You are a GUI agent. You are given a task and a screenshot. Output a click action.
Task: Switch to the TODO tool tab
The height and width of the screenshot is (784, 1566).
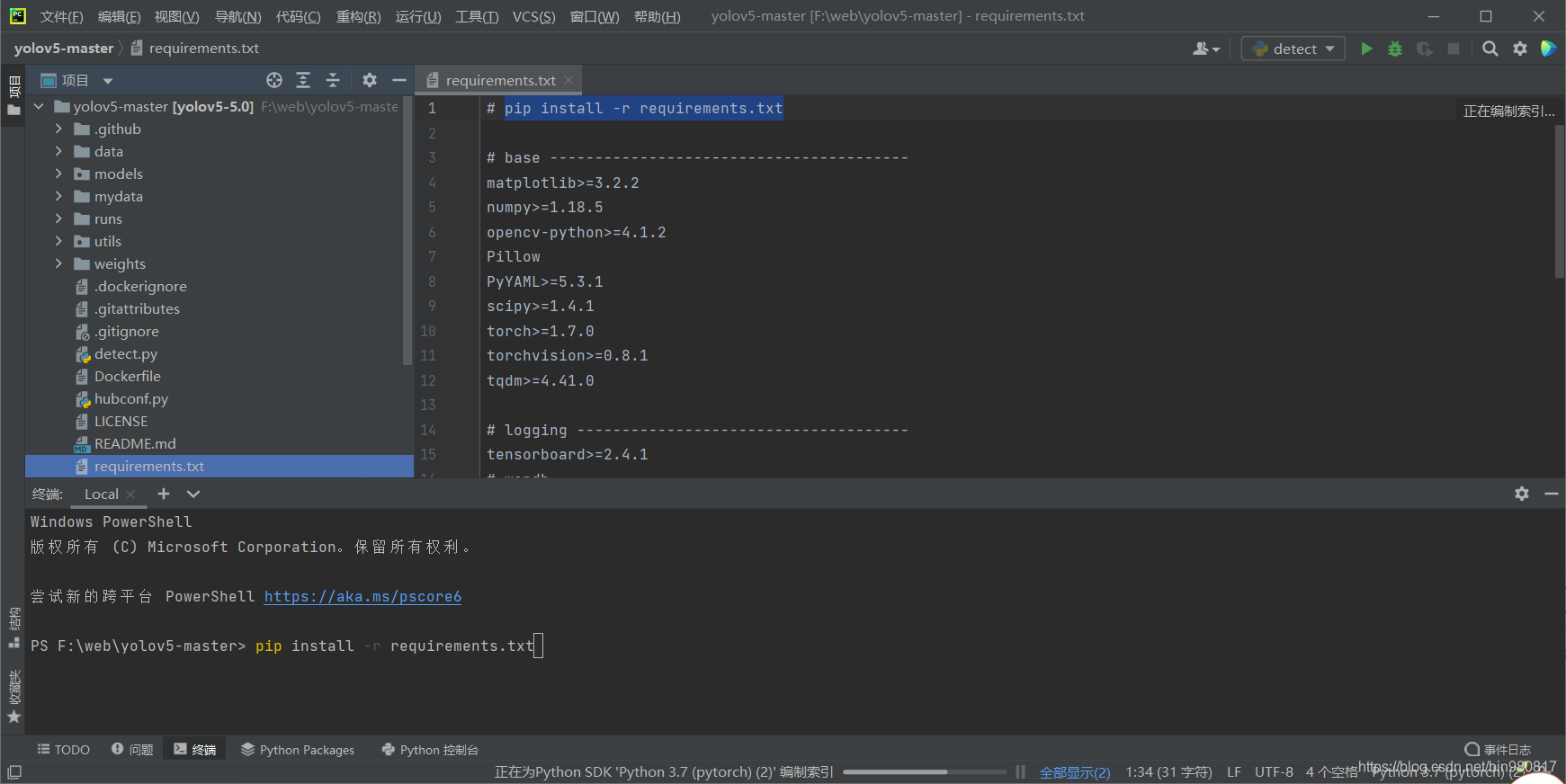(x=64, y=749)
